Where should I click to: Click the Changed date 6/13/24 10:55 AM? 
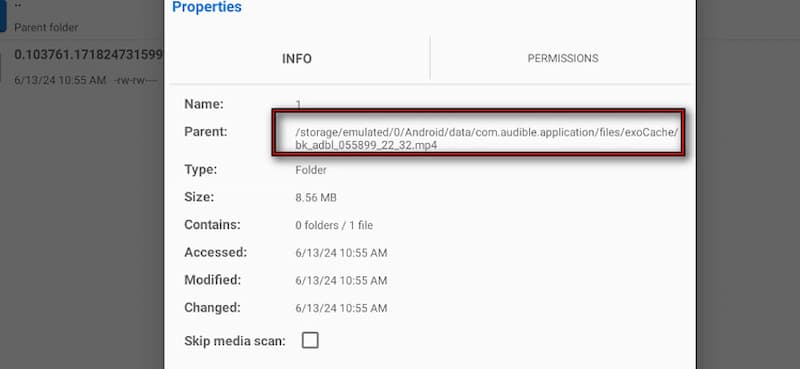pyautogui.click(x=341, y=308)
